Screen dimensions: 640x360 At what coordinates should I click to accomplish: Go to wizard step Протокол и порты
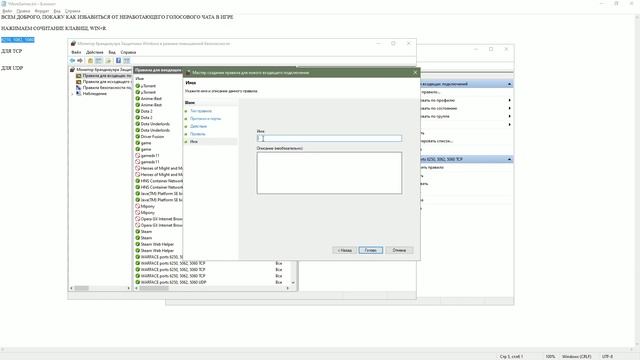[205, 118]
